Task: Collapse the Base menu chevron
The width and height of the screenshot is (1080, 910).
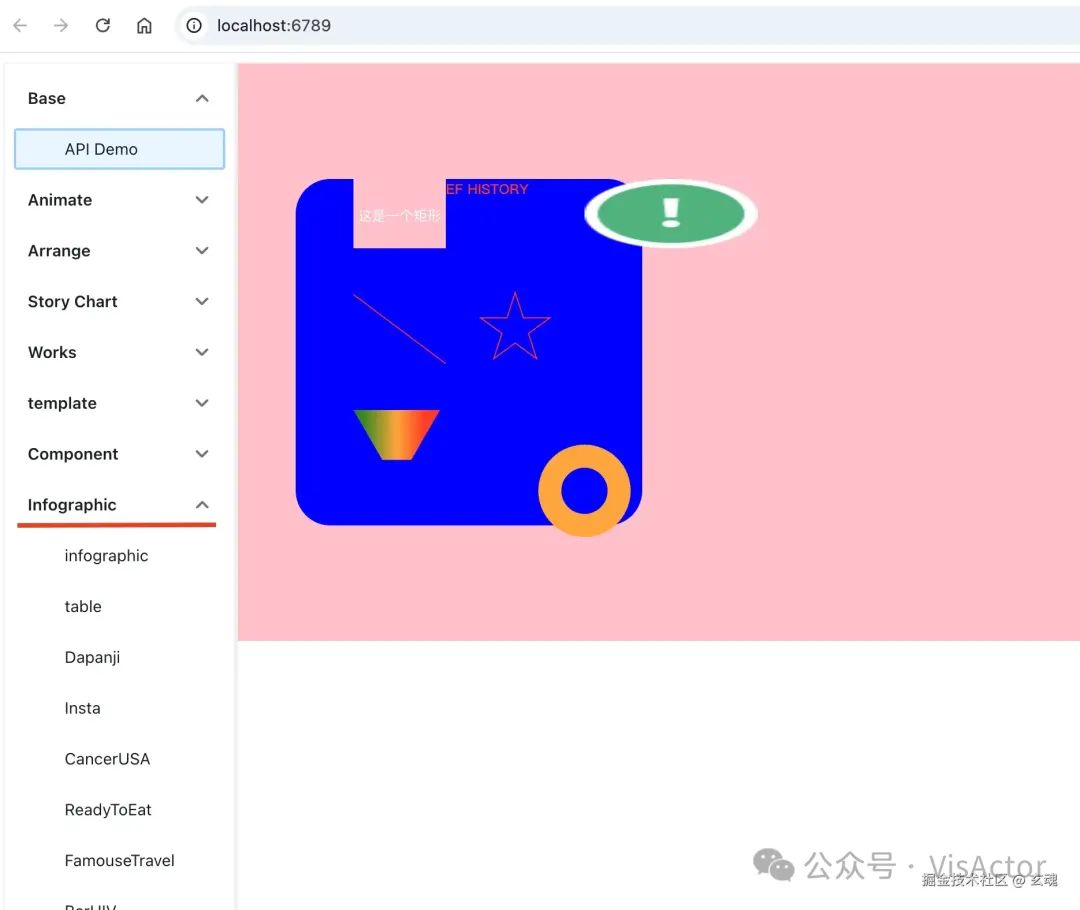Action: [x=202, y=99]
